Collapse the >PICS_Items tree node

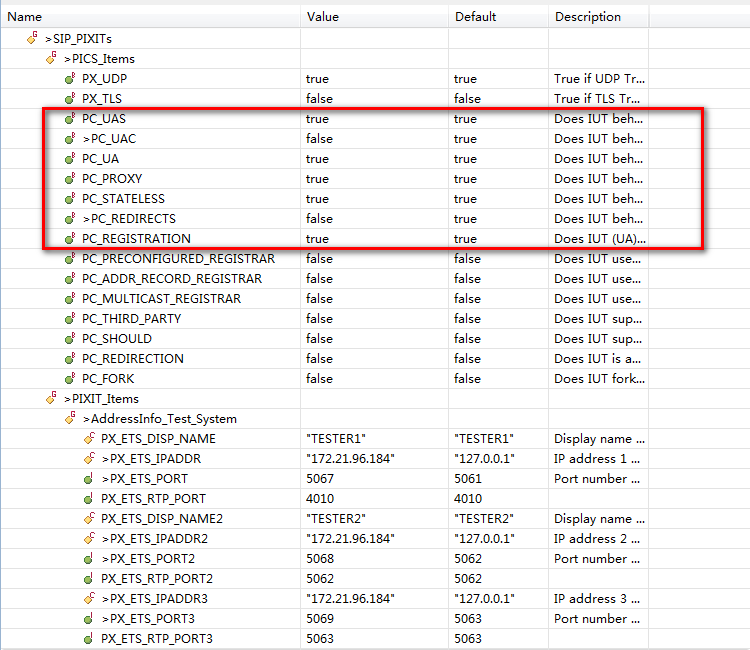pyautogui.click(x=67, y=59)
